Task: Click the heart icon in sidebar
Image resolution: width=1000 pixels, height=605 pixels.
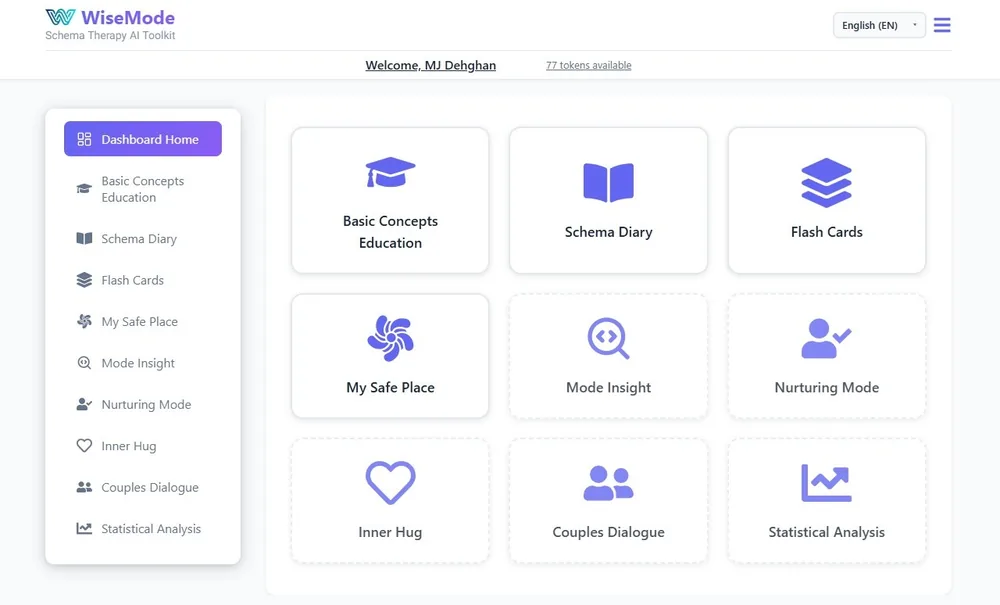Action: [84, 446]
